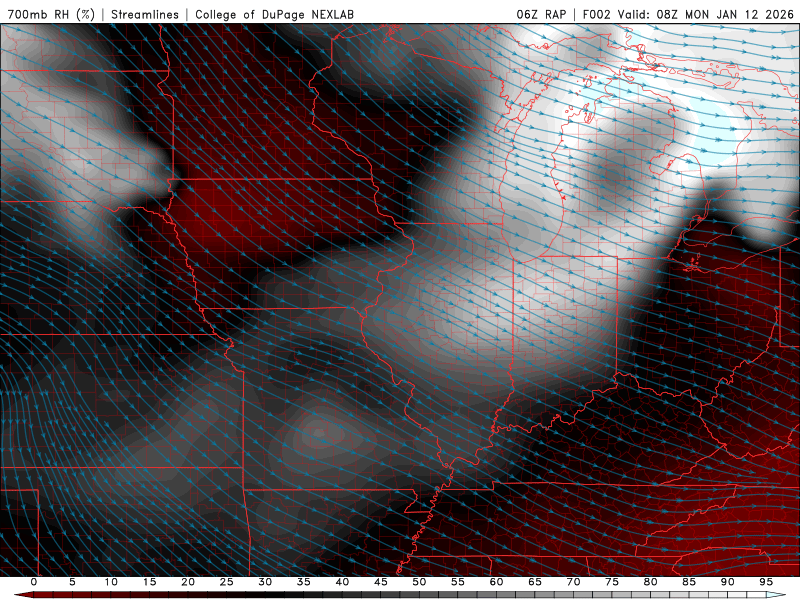
Task: Select the 'Streamlines' label in the header
Action: click(x=145, y=14)
